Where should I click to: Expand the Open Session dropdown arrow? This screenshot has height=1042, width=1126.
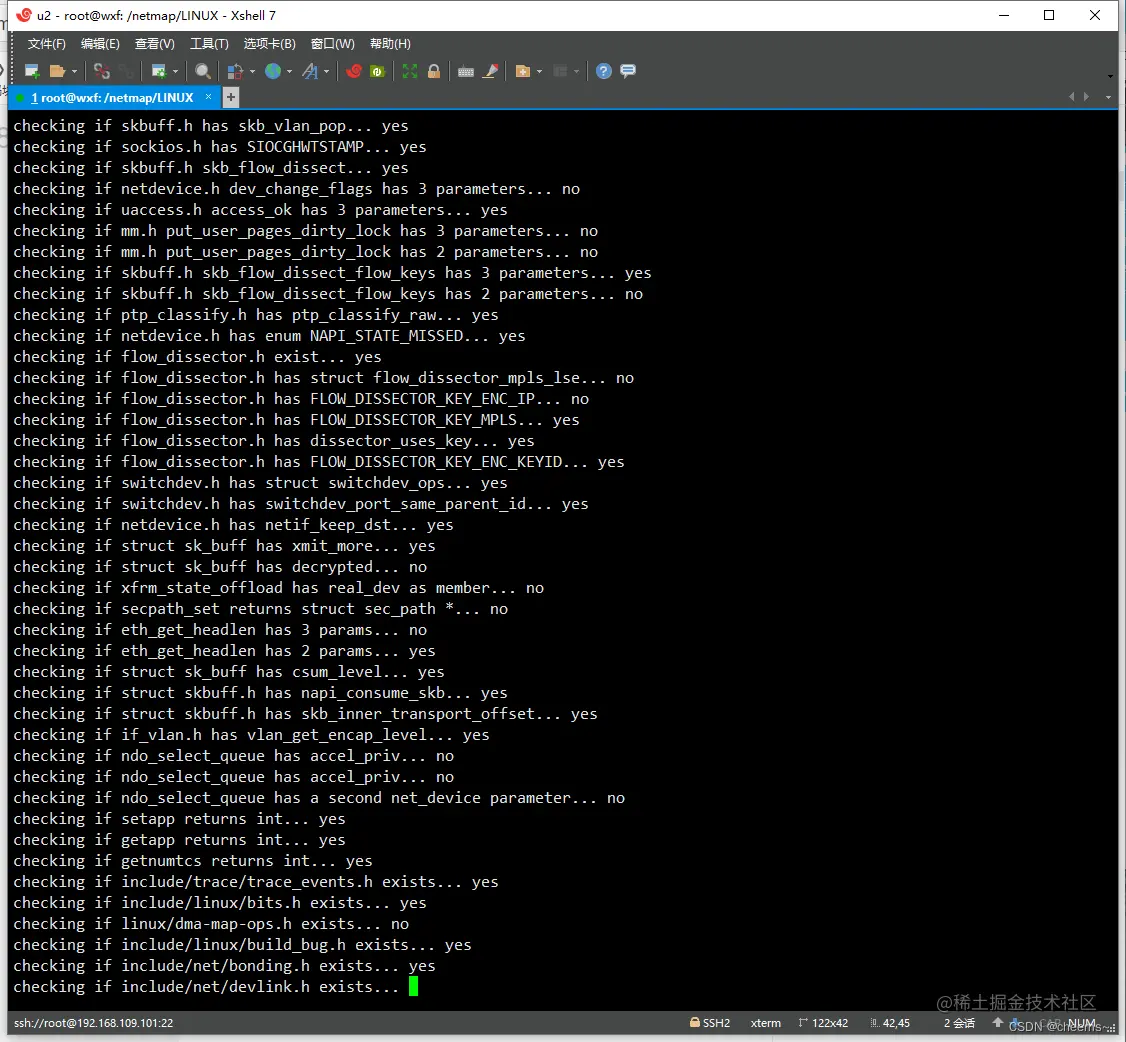[x=74, y=71]
